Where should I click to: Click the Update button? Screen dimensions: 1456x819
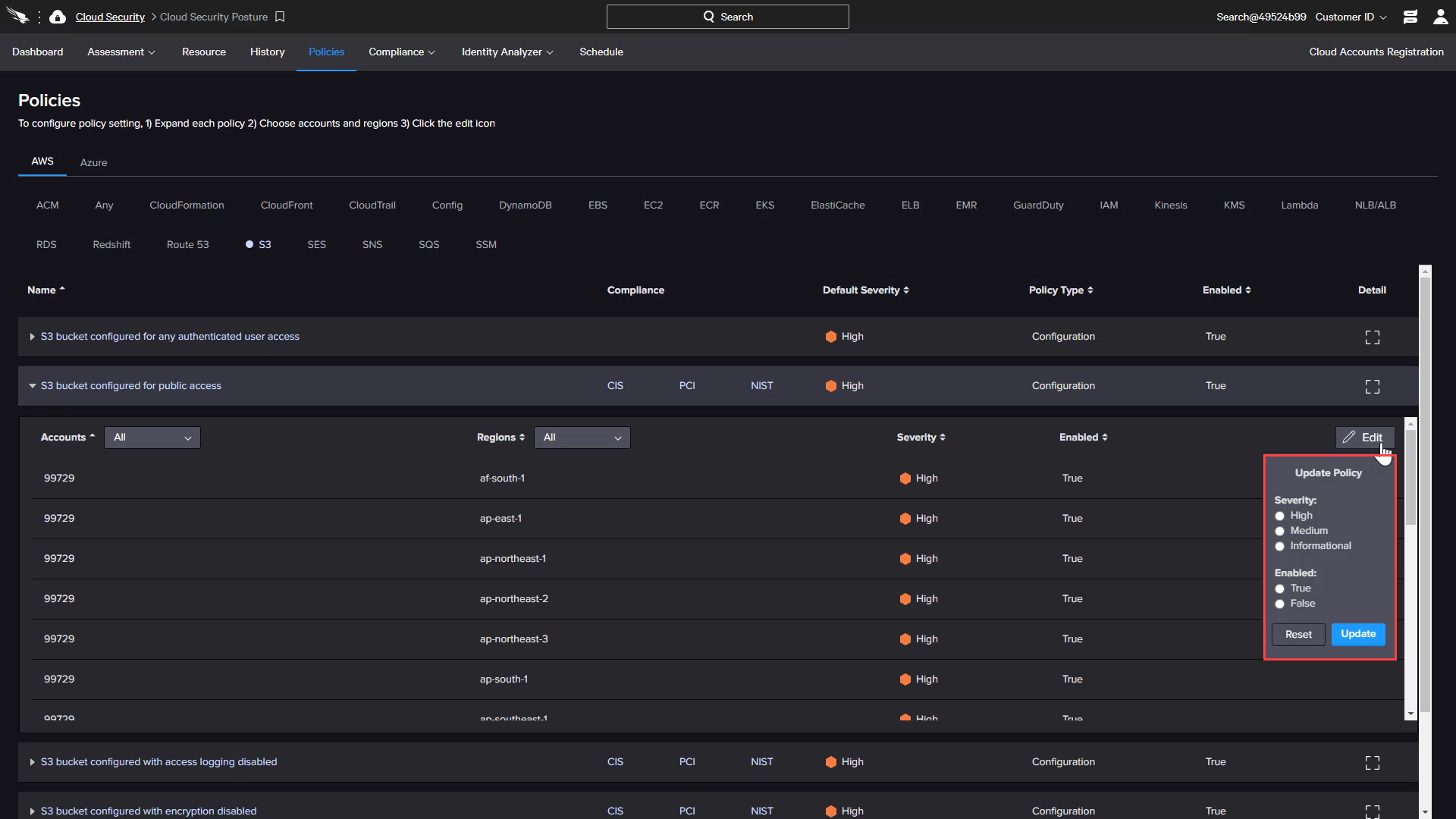pos(1357,634)
